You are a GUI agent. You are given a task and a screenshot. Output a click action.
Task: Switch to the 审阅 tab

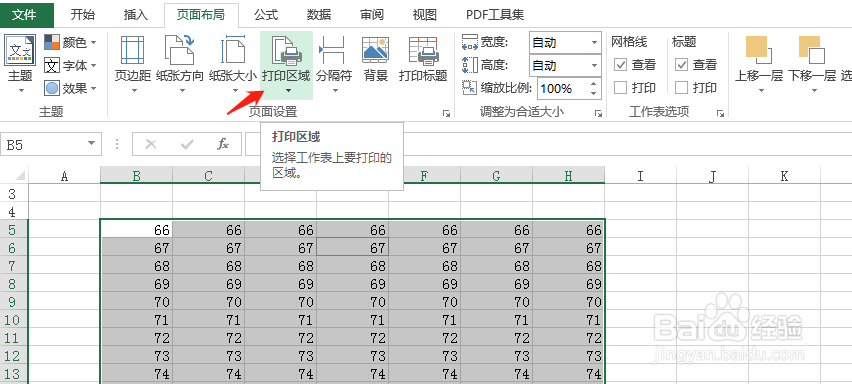coord(372,15)
